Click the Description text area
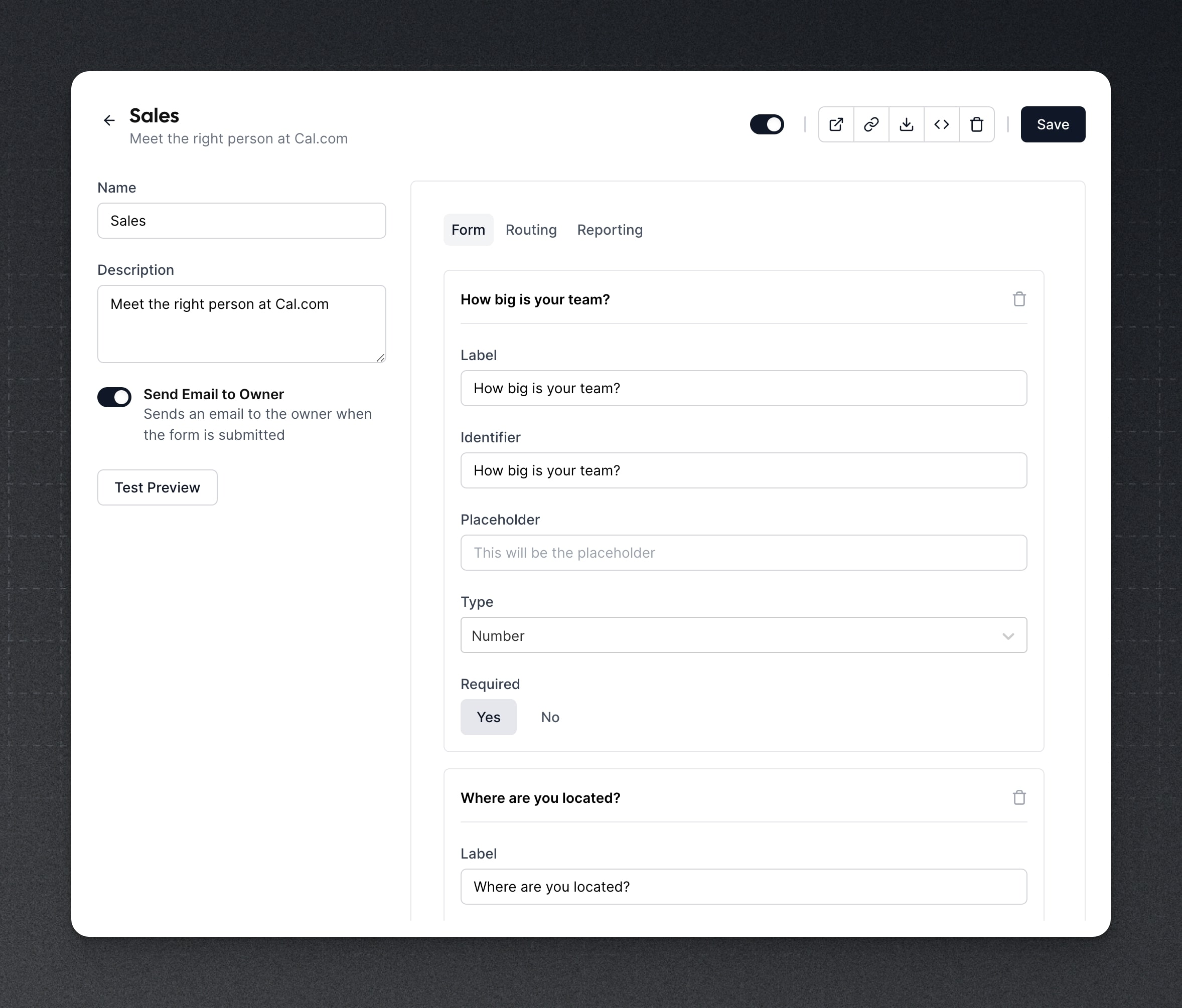This screenshot has height=1008, width=1182. tap(241, 324)
